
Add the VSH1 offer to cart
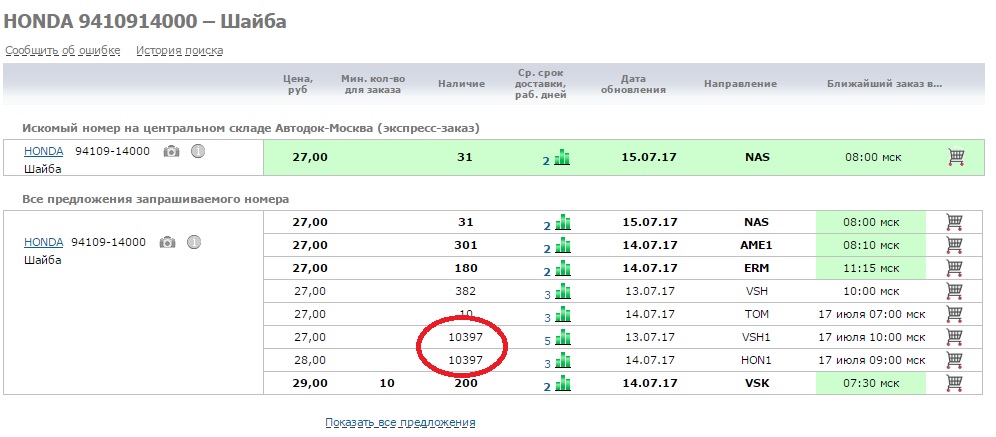(954, 337)
